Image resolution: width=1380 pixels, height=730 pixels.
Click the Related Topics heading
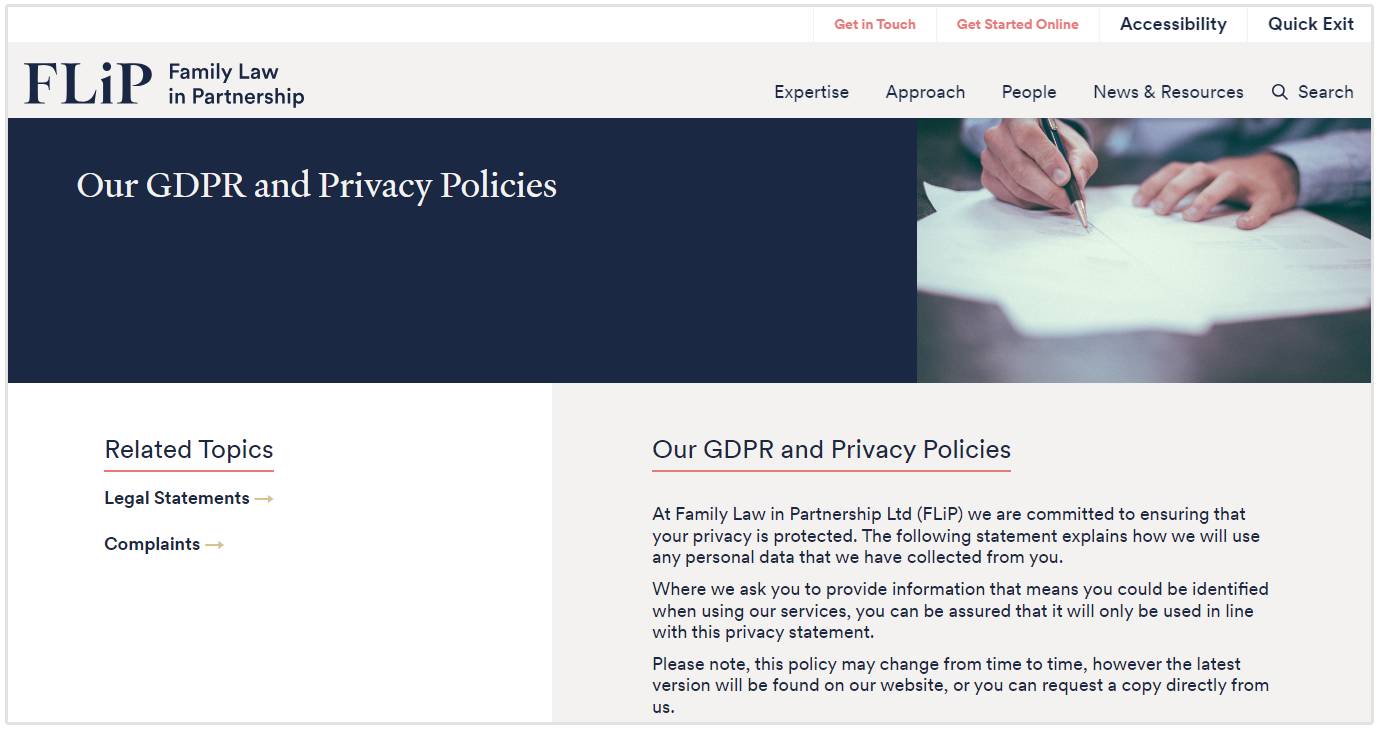point(189,450)
